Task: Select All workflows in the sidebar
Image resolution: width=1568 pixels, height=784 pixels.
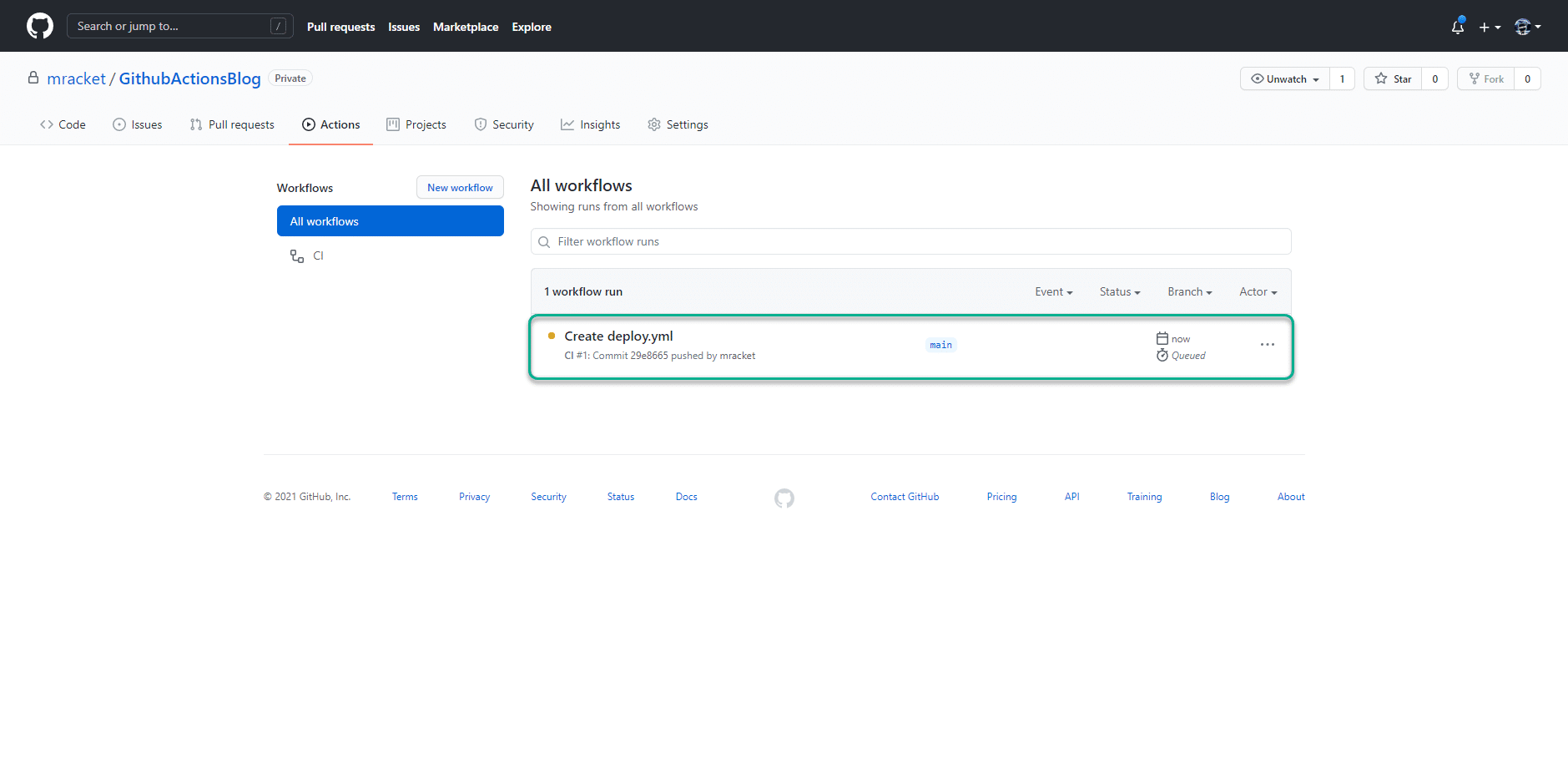Action: [x=391, y=221]
